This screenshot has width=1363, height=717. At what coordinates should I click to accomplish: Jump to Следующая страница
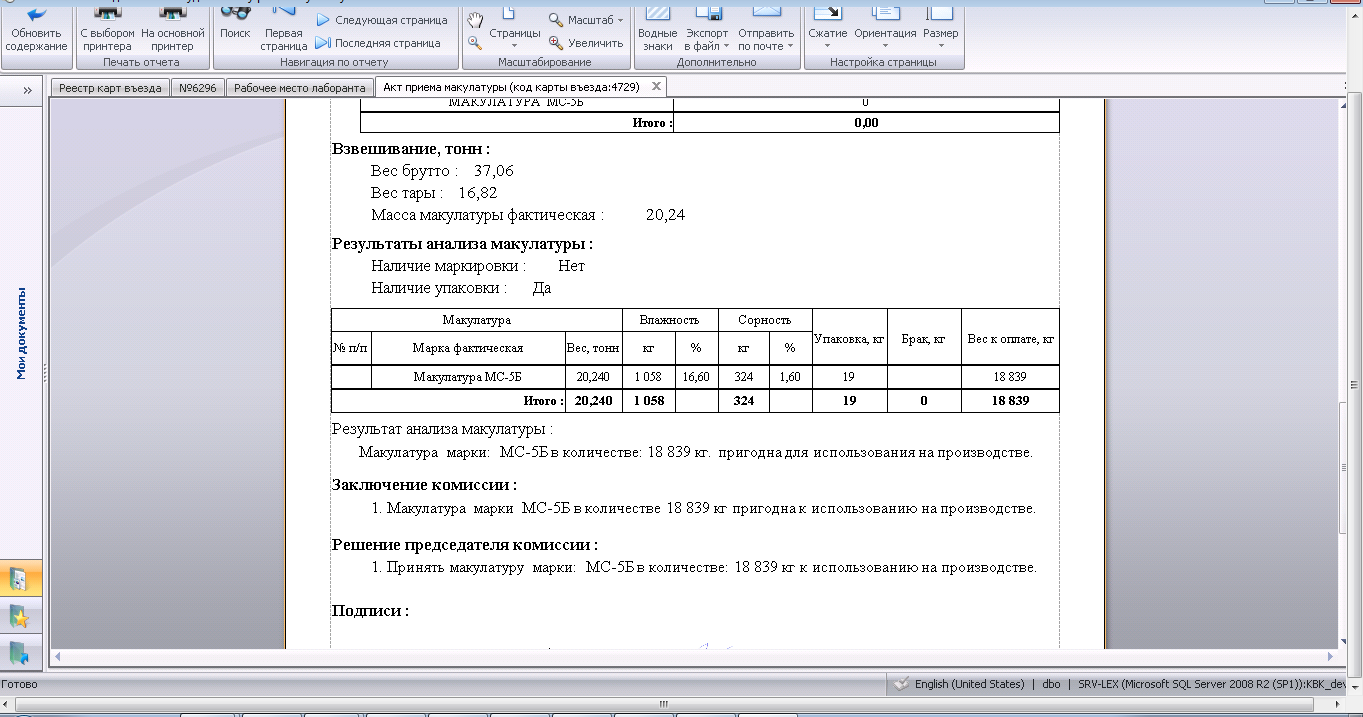tap(382, 20)
